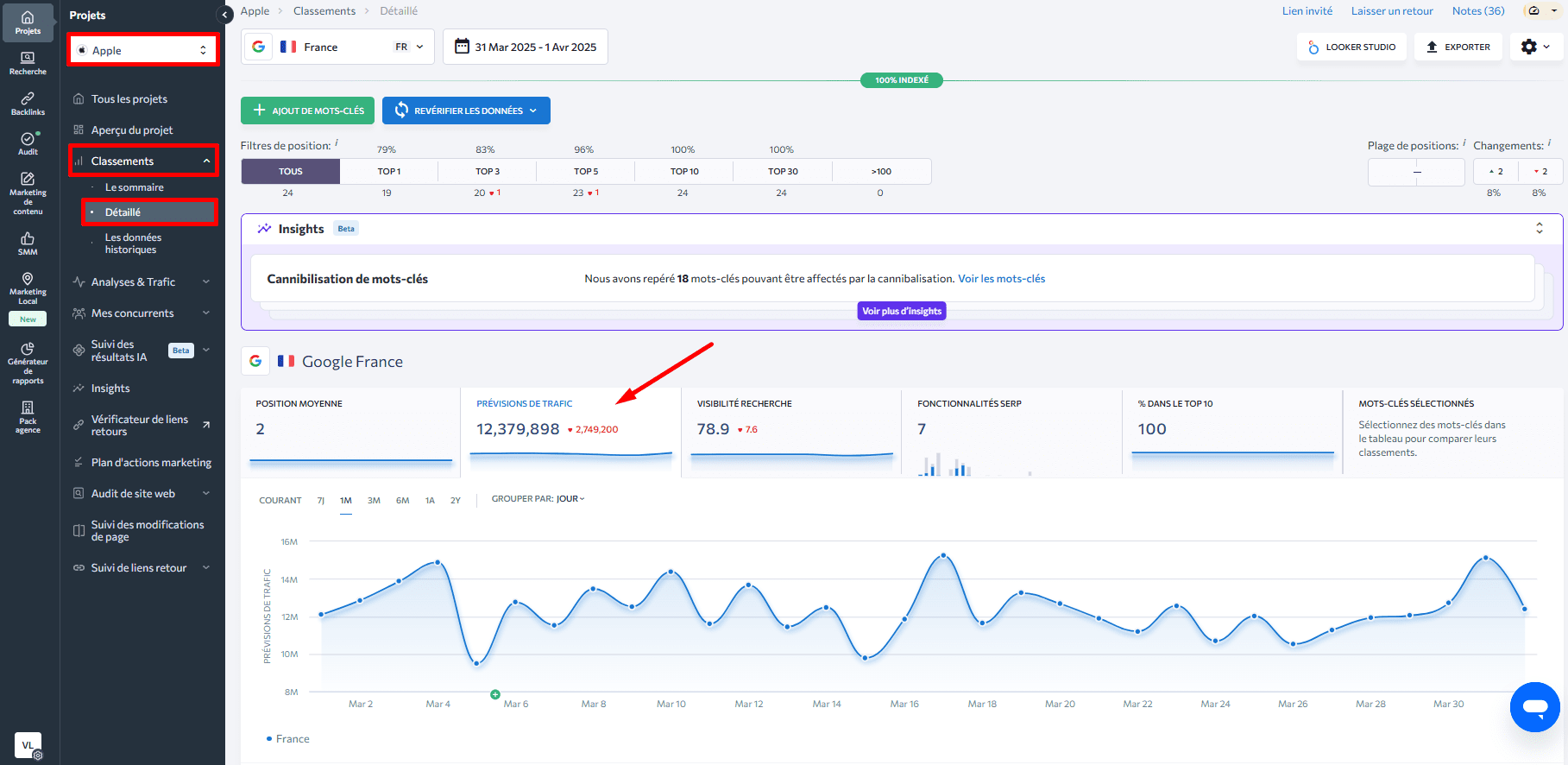This screenshot has height=765, width=1568.
Task: Open Laisser un retour link
Action: [1392, 10]
